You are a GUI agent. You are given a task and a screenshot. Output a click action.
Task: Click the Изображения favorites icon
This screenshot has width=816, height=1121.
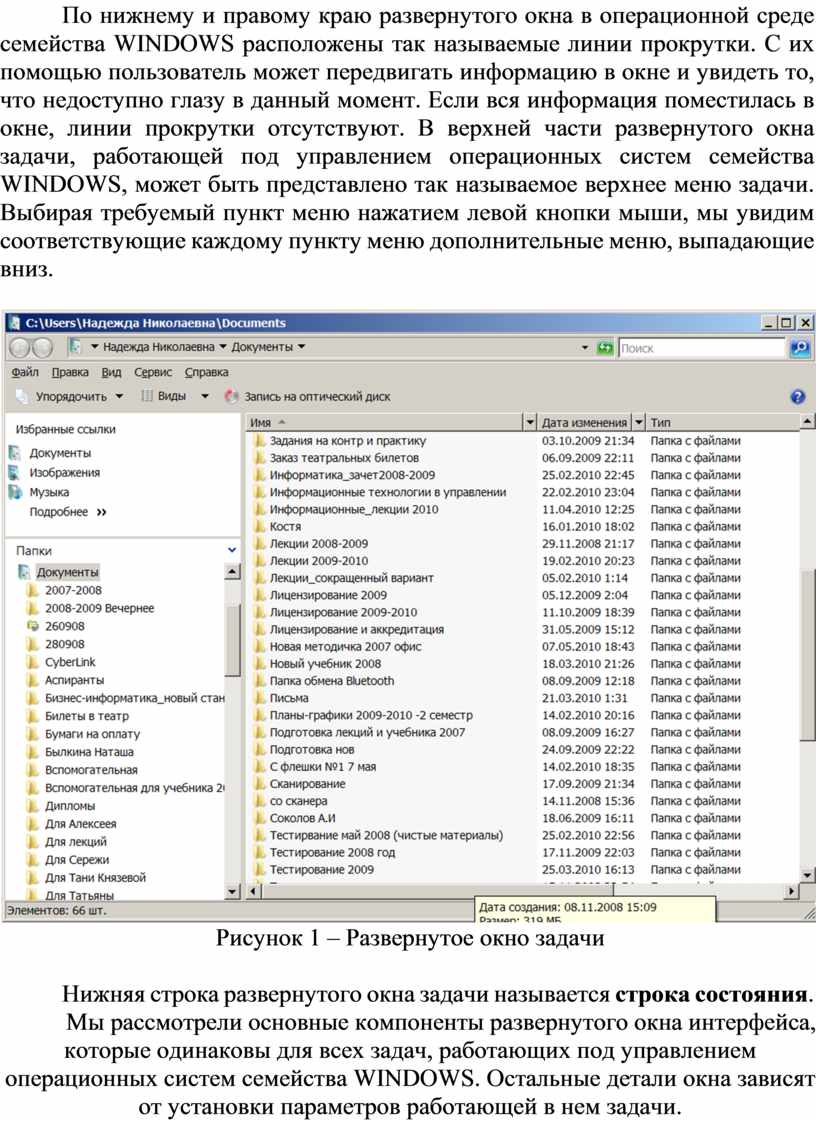(15, 472)
